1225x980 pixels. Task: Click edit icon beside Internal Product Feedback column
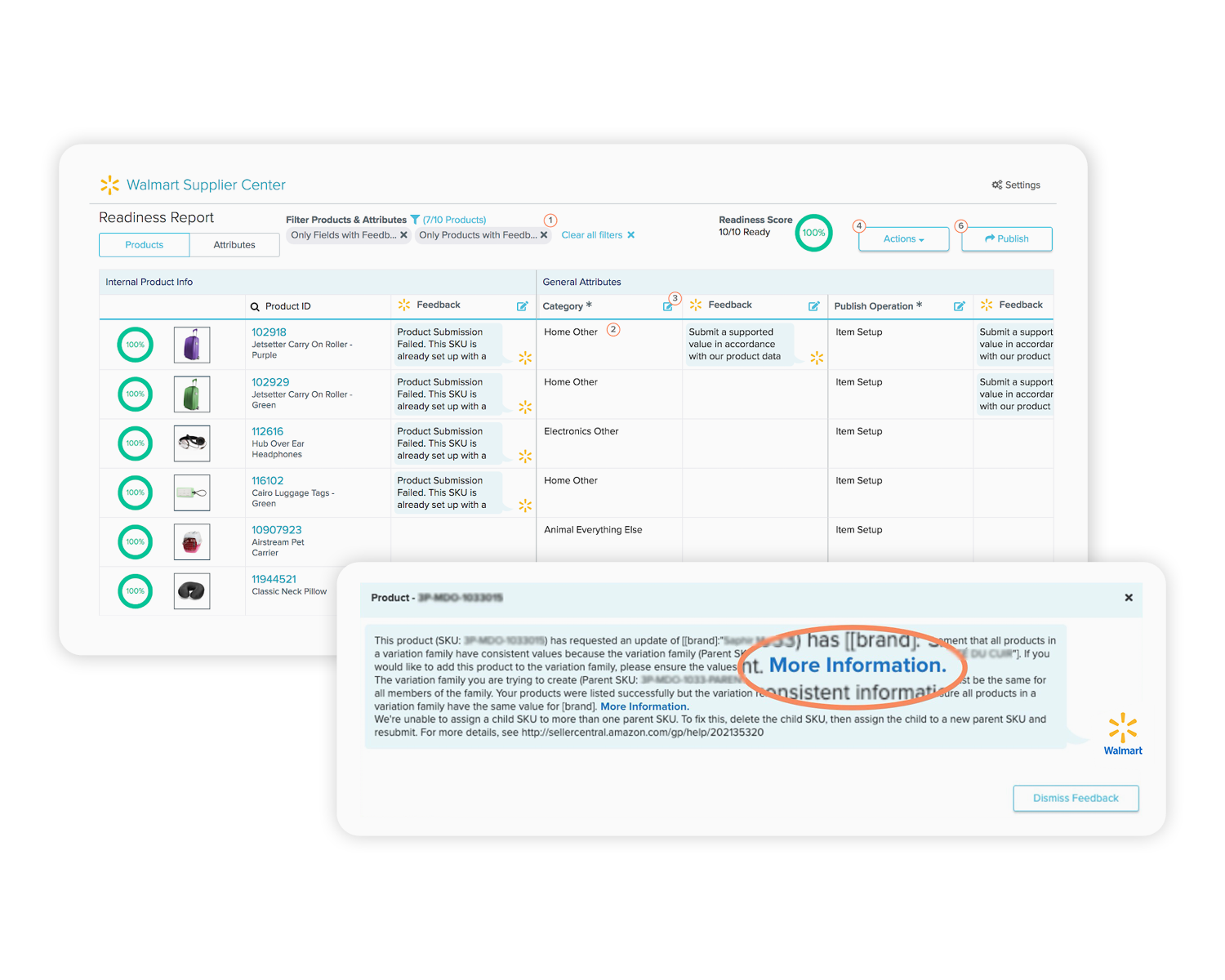[523, 306]
